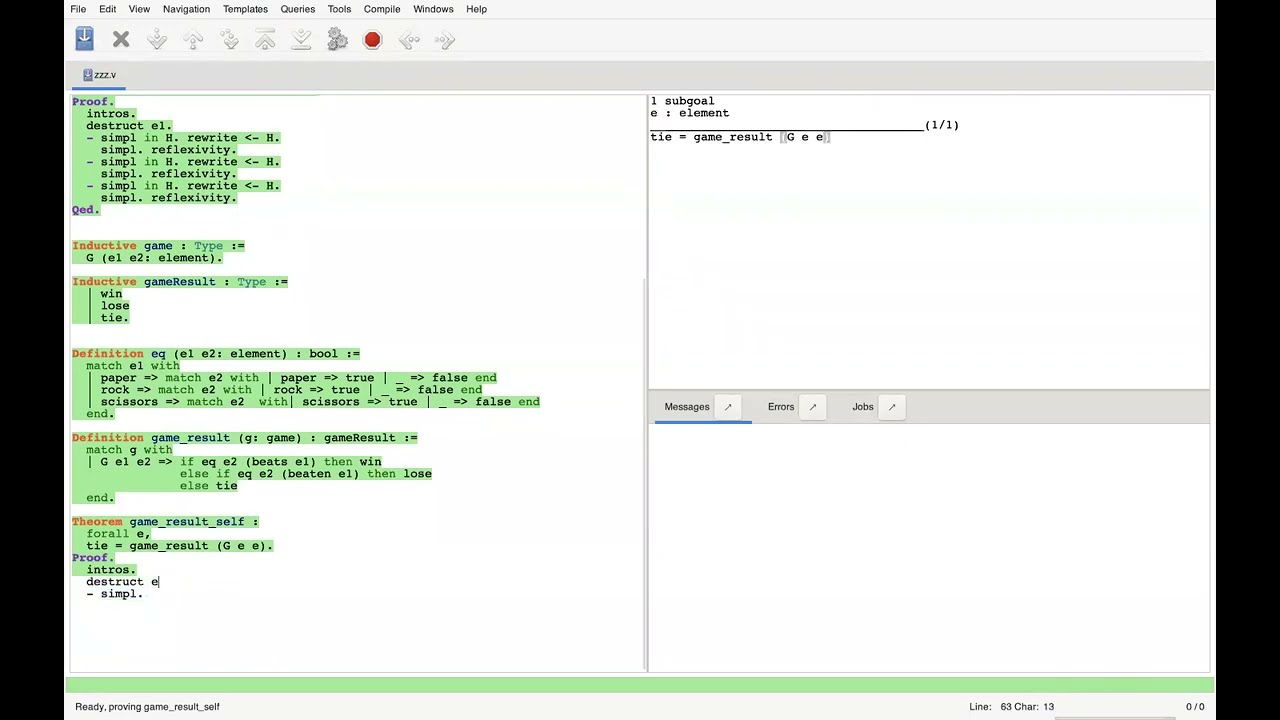Click 'else tie' line in game_result
This screenshot has height=720, width=1280.
(x=209, y=486)
